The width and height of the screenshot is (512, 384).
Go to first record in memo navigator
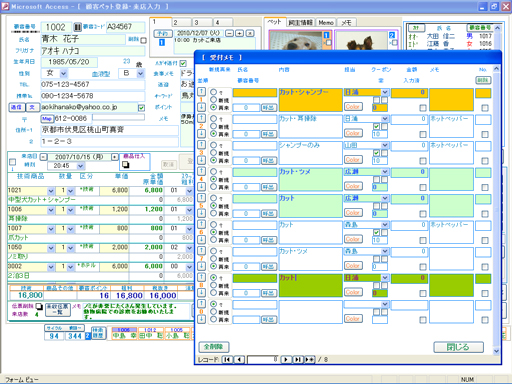(227, 359)
